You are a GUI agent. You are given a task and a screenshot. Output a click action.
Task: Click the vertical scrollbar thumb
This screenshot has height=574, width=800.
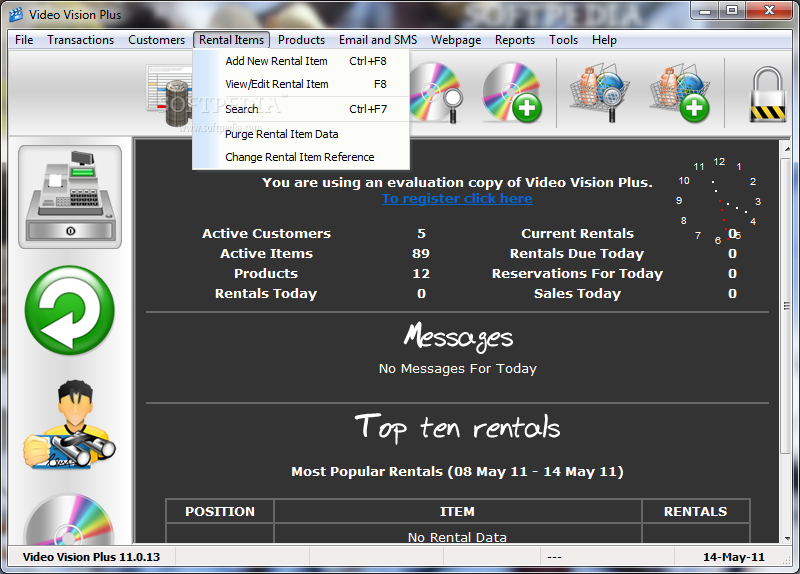click(786, 306)
